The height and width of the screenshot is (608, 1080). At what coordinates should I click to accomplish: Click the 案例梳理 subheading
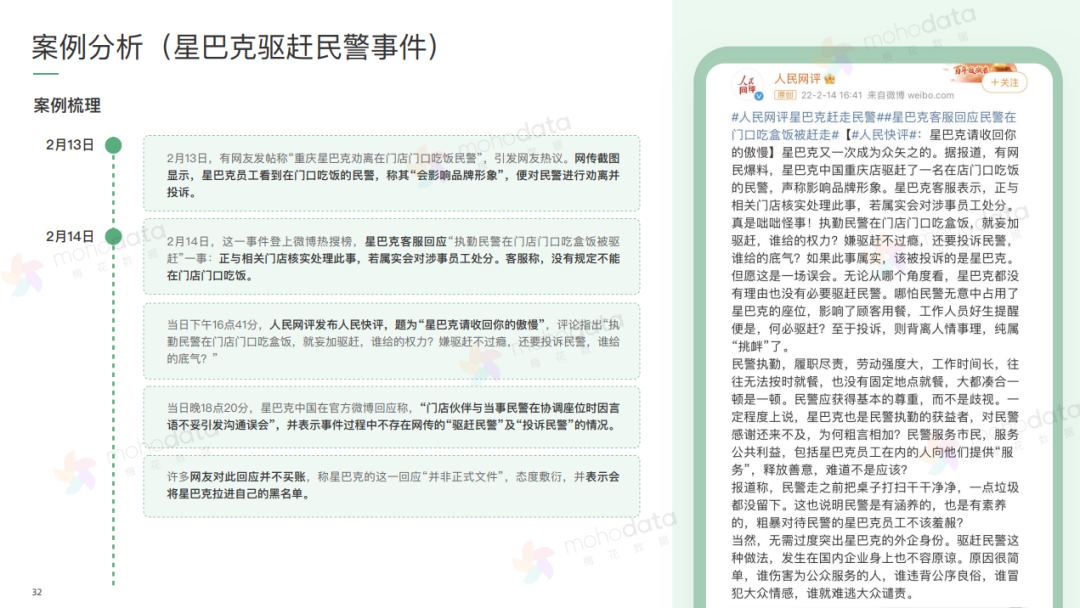[x=67, y=105]
